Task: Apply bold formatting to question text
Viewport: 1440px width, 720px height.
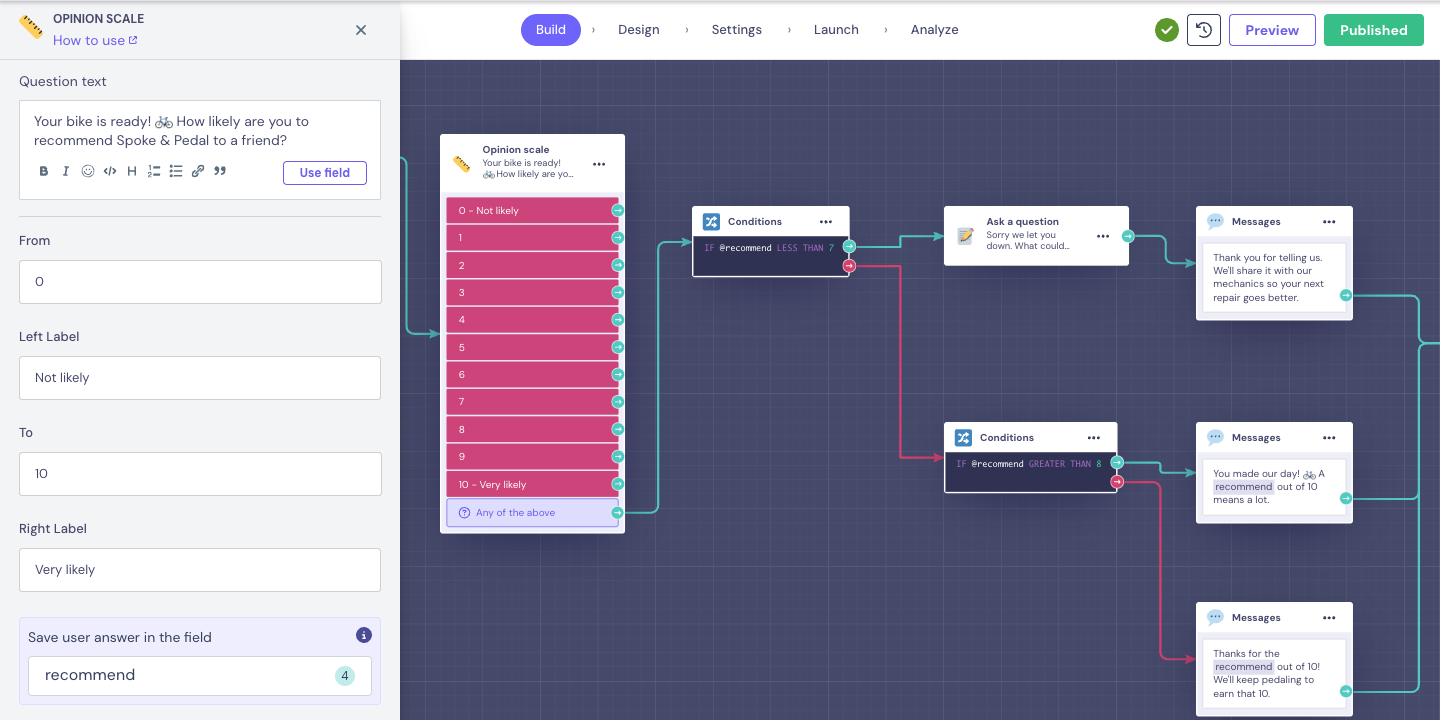Action: click(x=44, y=172)
